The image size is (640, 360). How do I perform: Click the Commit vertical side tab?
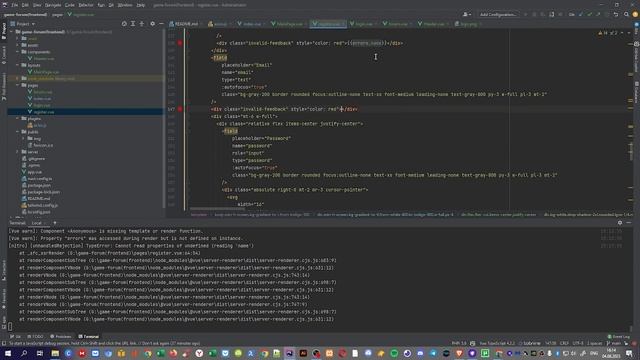click(4, 55)
